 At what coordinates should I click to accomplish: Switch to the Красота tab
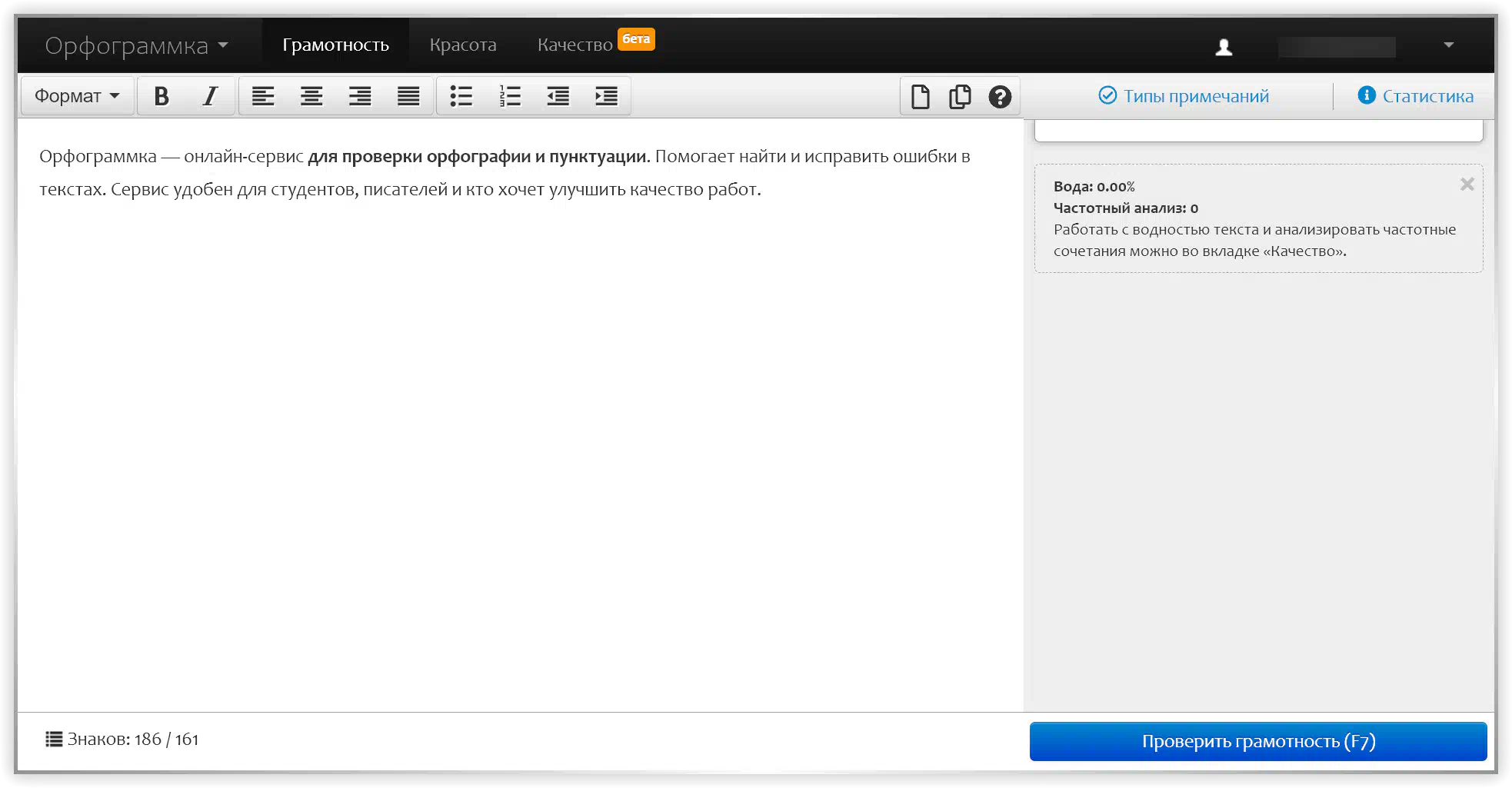(x=463, y=45)
